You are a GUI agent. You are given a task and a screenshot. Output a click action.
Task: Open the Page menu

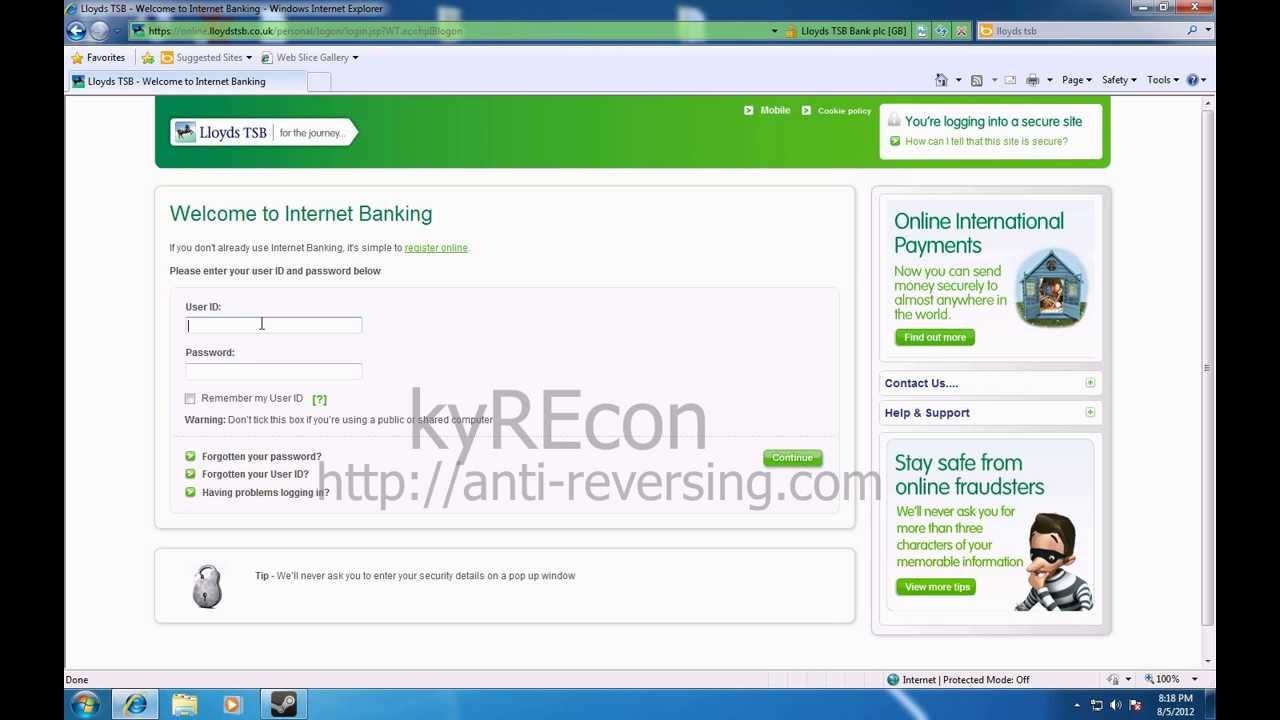[1077, 80]
